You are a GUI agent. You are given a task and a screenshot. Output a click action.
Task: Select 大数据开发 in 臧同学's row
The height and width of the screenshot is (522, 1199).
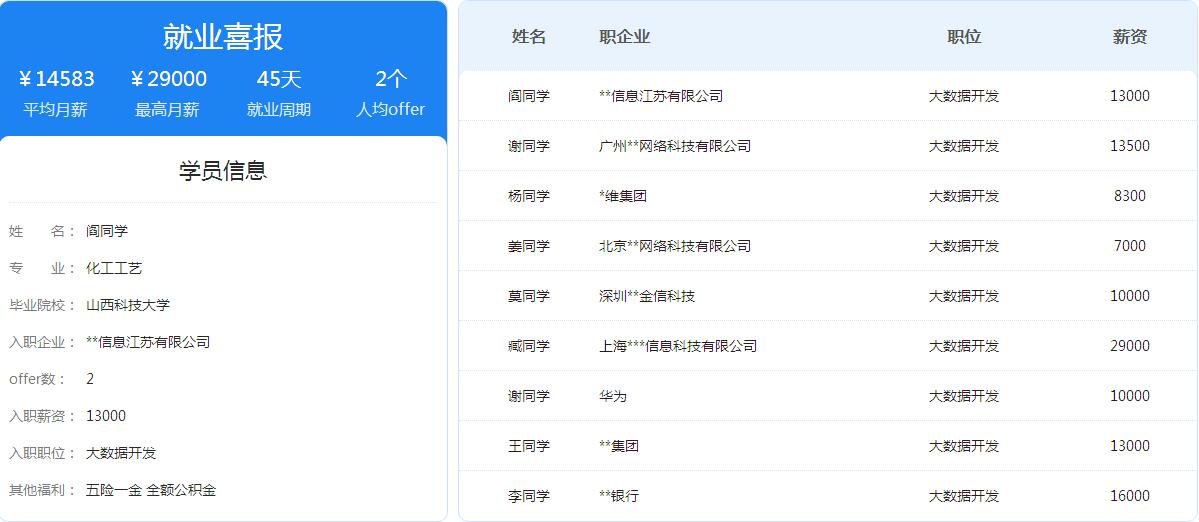click(963, 346)
